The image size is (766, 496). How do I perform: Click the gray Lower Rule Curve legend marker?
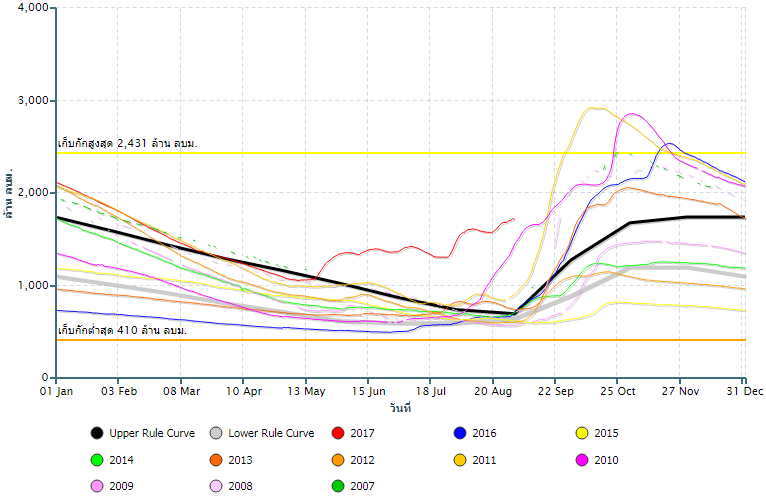[x=216, y=433]
